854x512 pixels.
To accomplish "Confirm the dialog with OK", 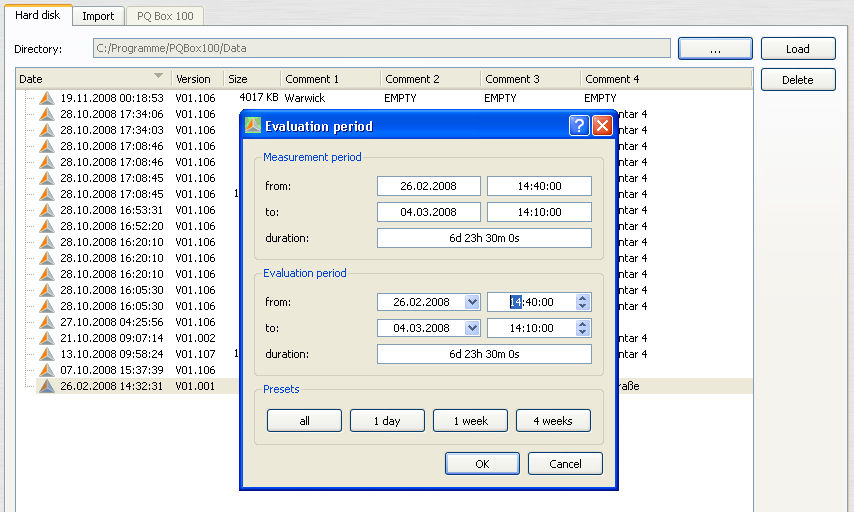I will coord(483,464).
